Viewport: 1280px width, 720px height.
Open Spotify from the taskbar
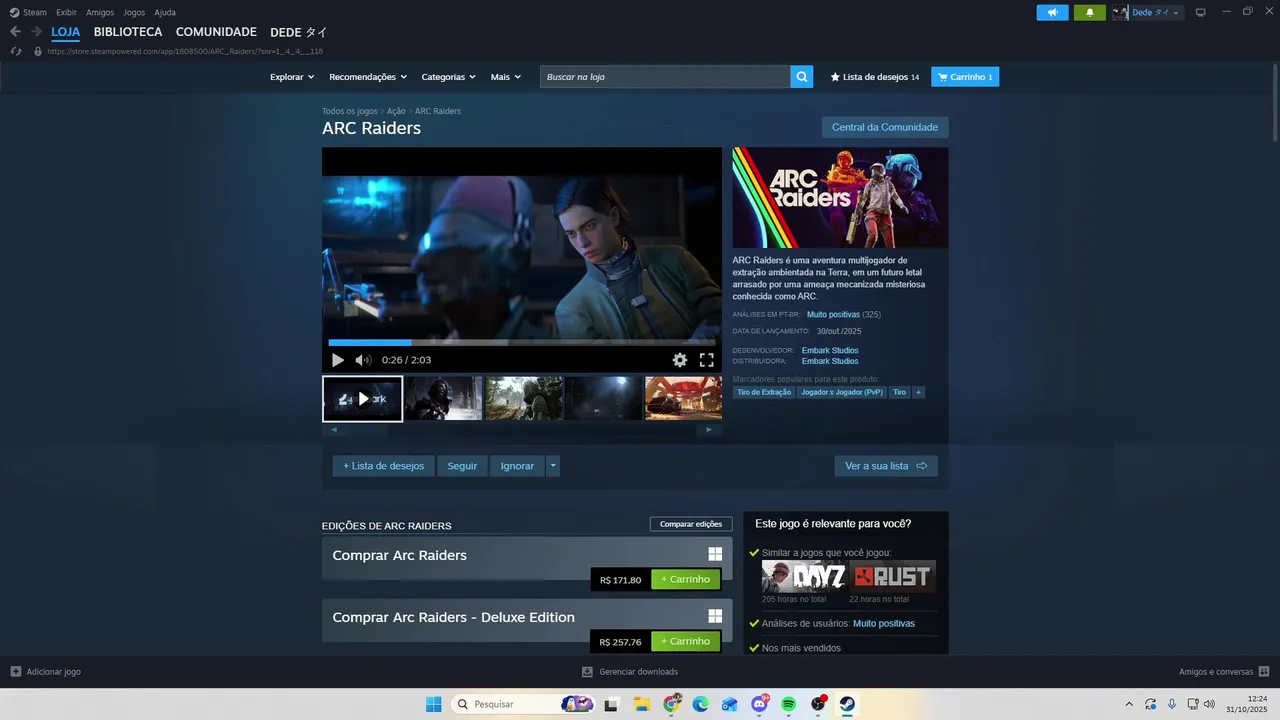[788, 704]
